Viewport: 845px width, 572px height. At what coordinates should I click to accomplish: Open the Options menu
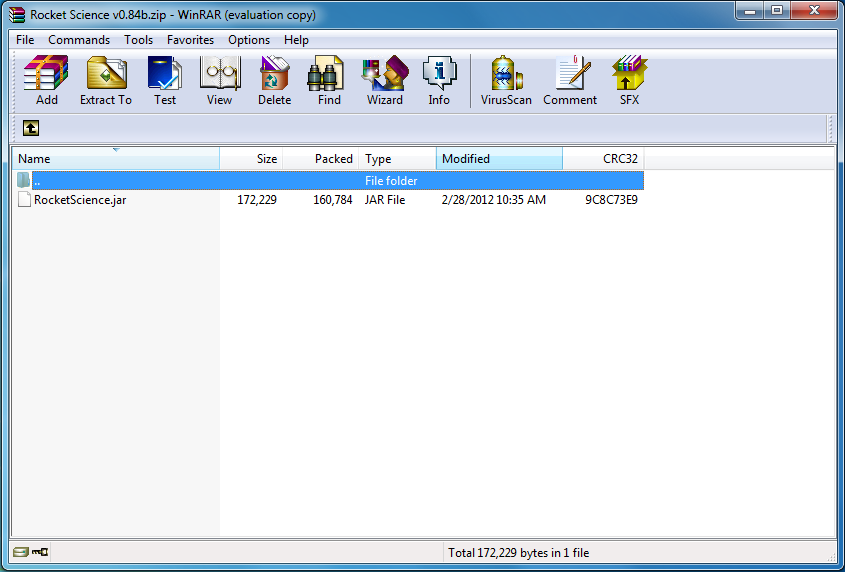pyautogui.click(x=249, y=40)
